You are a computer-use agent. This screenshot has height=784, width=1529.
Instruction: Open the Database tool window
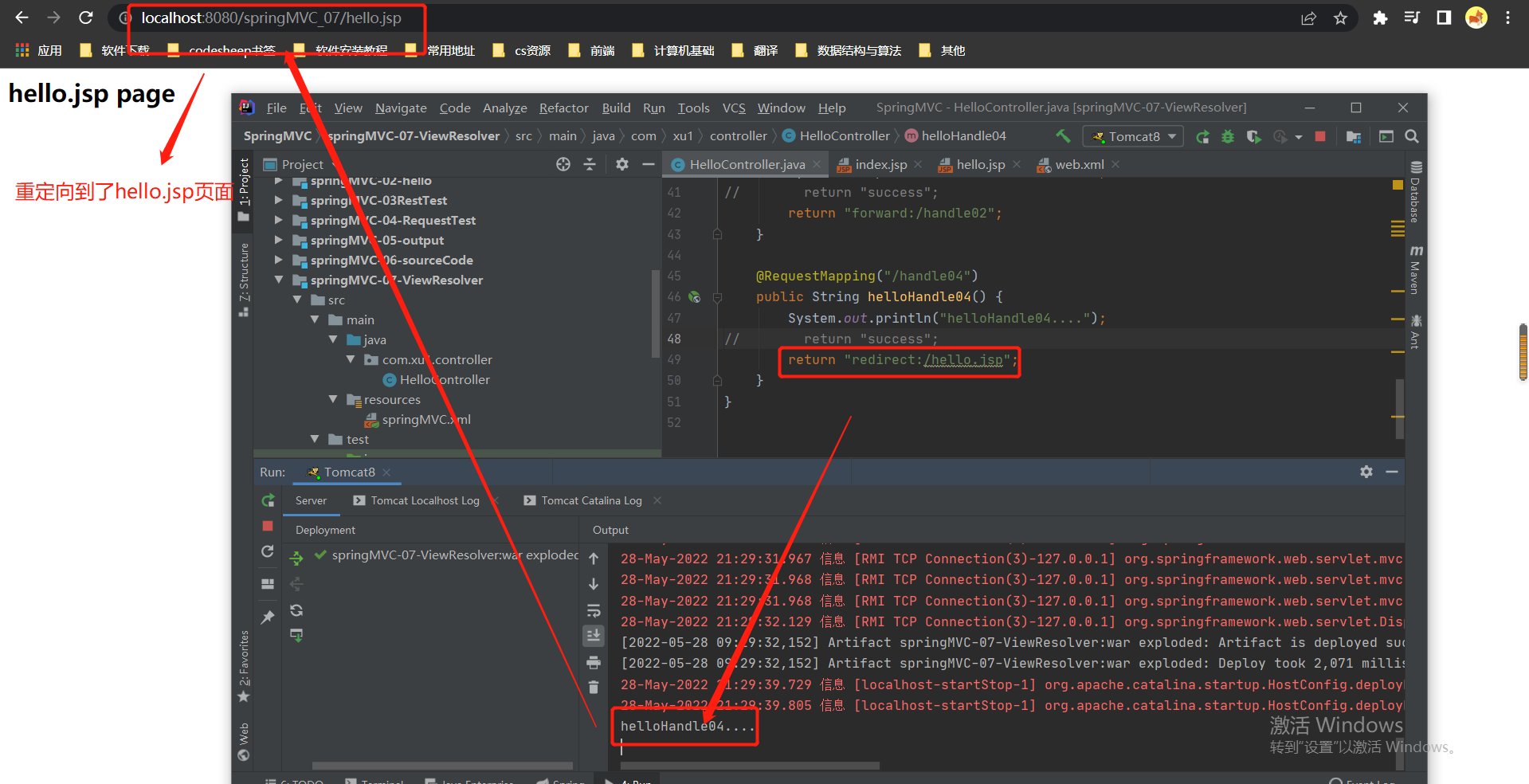tap(1415, 191)
